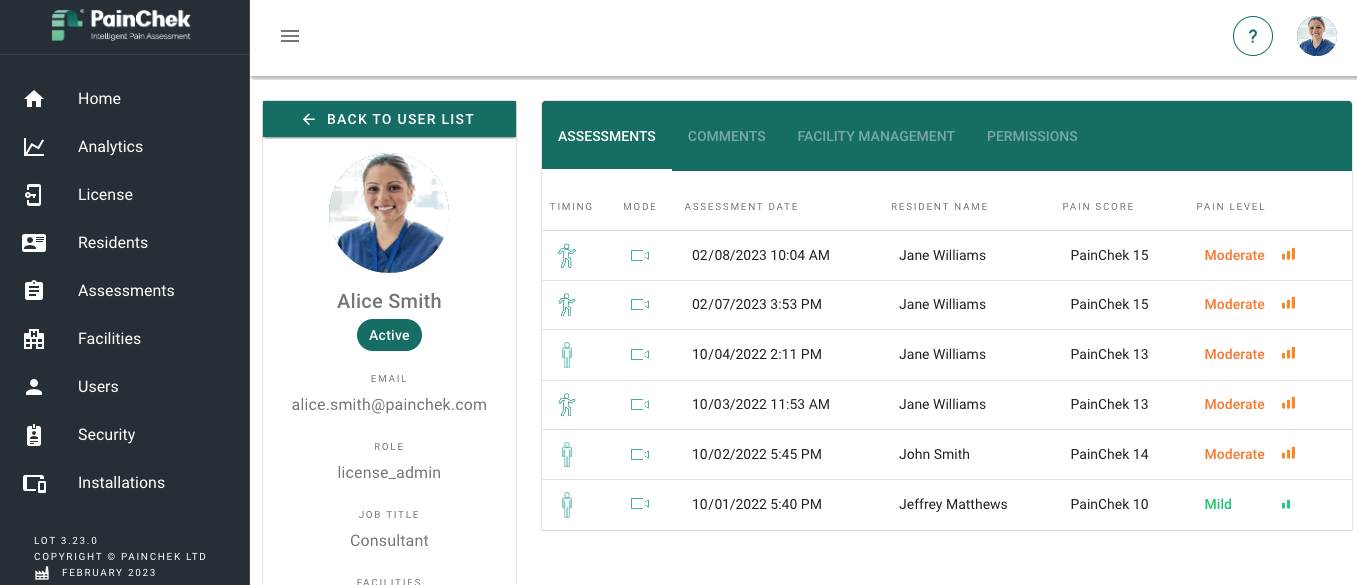
Task: Open the profile avatar in the header
Action: click(1317, 36)
